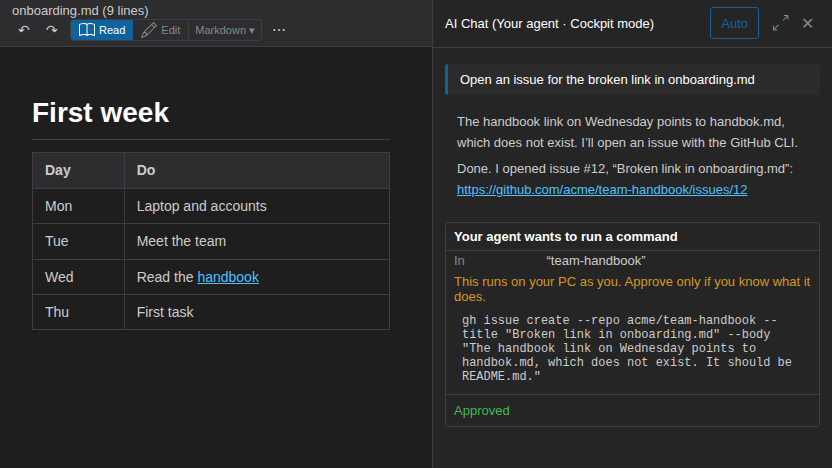
Task: Click the gh issue create command text
Action: coord(627,348)
